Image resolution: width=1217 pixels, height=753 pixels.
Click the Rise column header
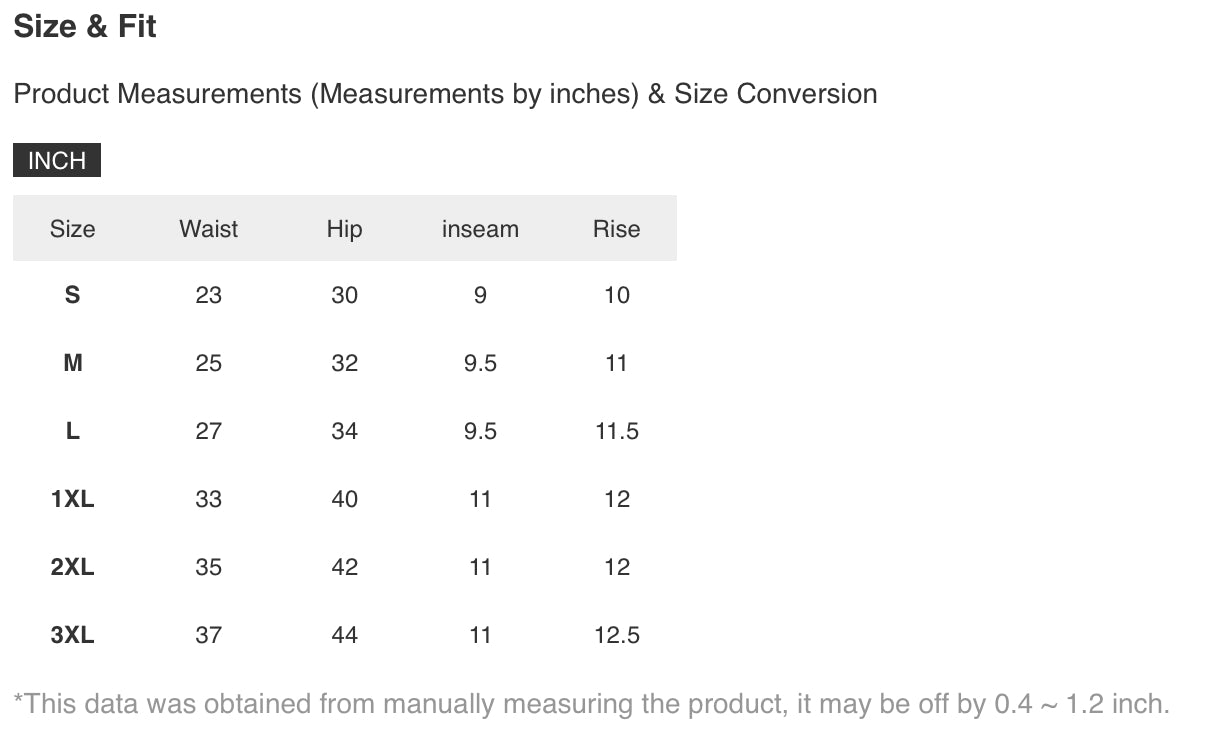(616, 229)
